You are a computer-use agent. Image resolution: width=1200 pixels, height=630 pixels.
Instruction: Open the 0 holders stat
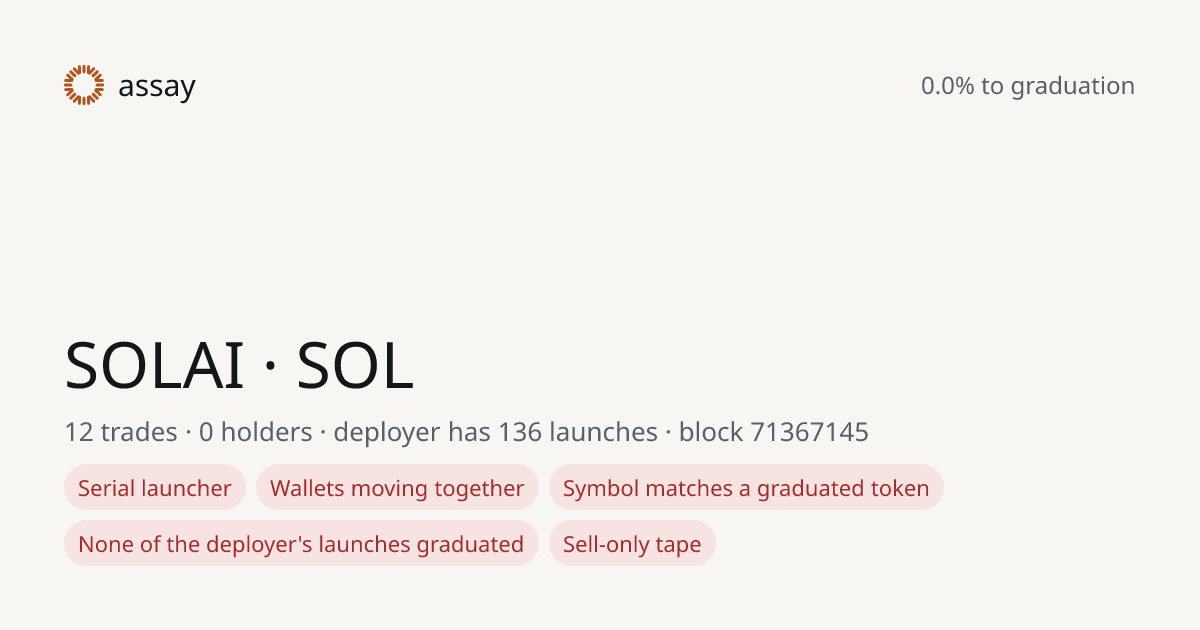256,432
